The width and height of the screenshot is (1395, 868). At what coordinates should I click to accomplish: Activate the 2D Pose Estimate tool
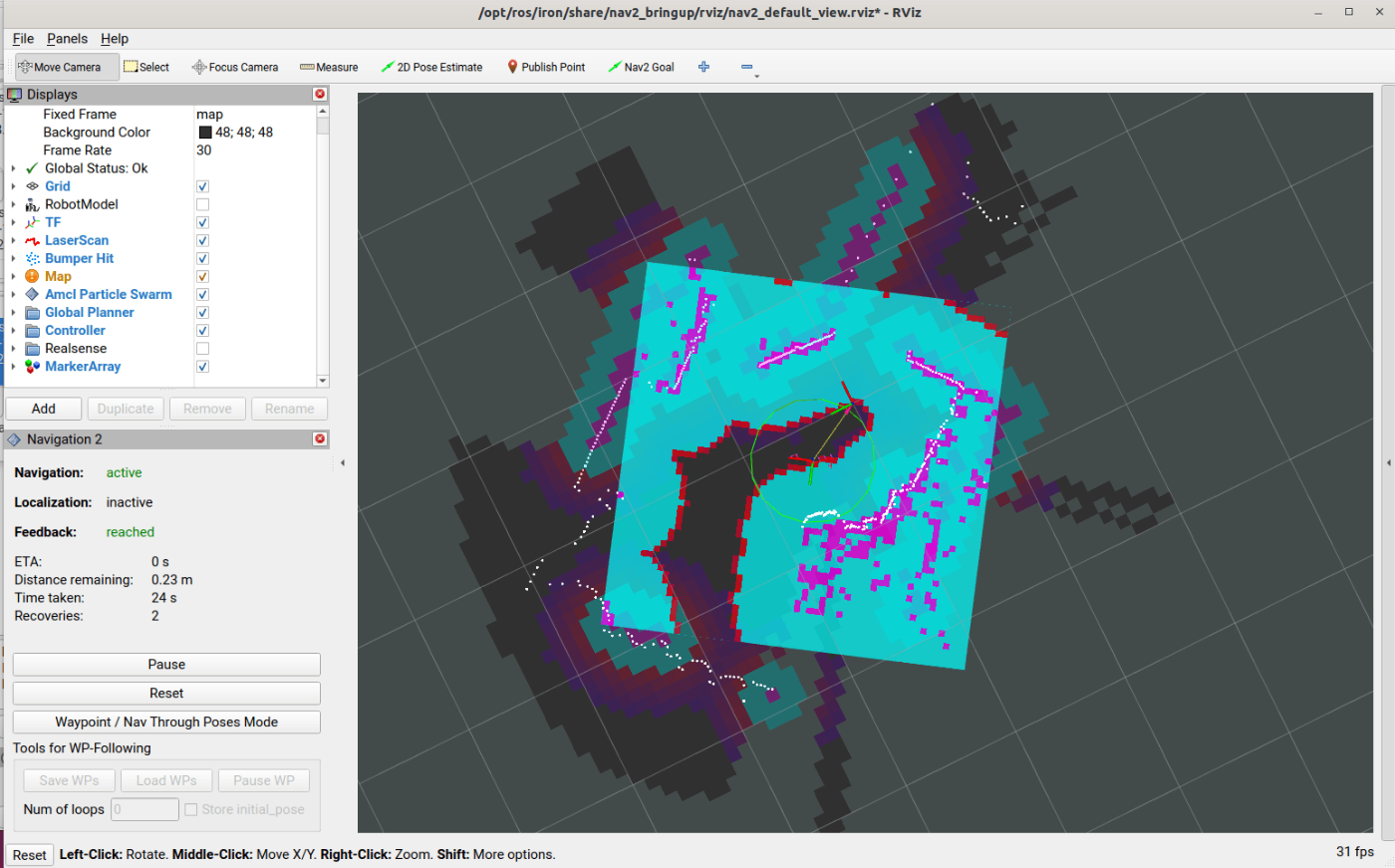(x=431, y=67)
